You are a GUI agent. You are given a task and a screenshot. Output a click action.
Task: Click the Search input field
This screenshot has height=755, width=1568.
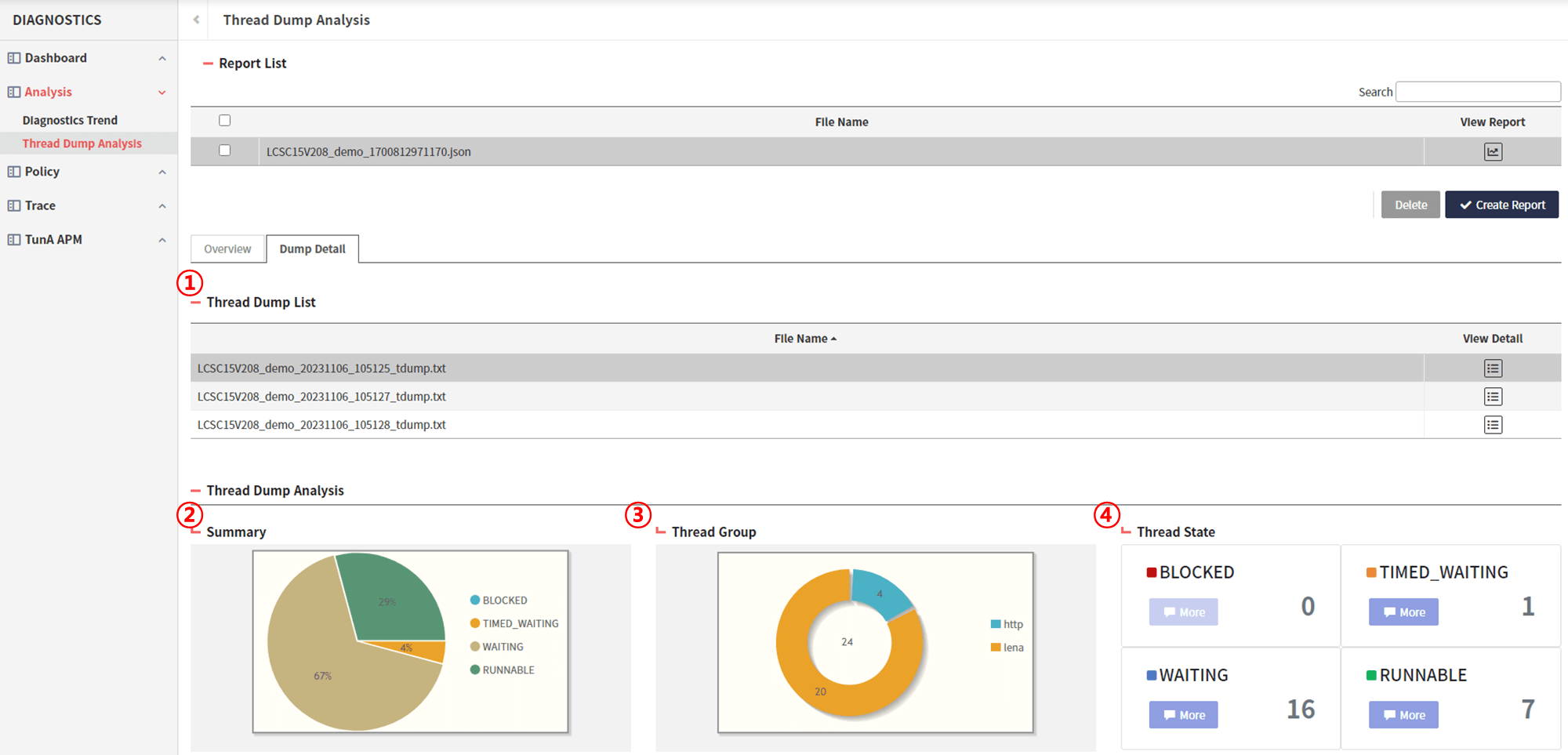point(1478,91)
